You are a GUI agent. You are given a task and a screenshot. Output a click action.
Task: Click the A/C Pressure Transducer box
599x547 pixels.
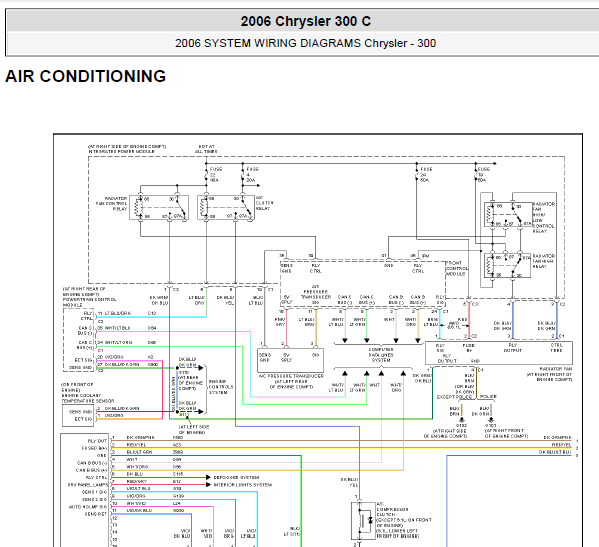click(x=290, y=361)
